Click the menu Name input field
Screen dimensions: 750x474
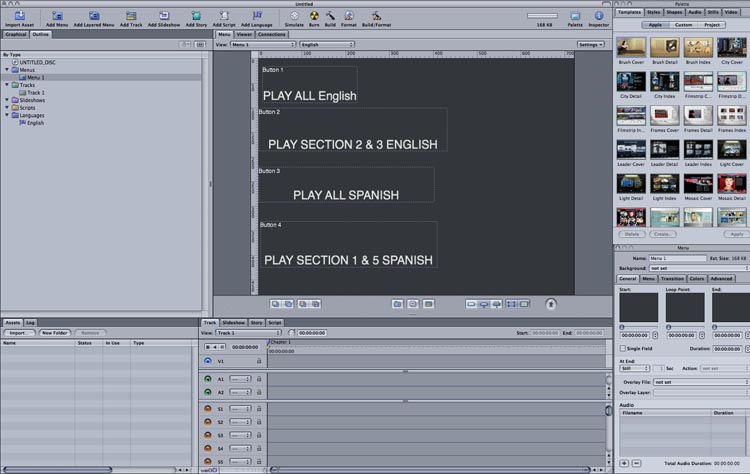[x=677, y=258]
